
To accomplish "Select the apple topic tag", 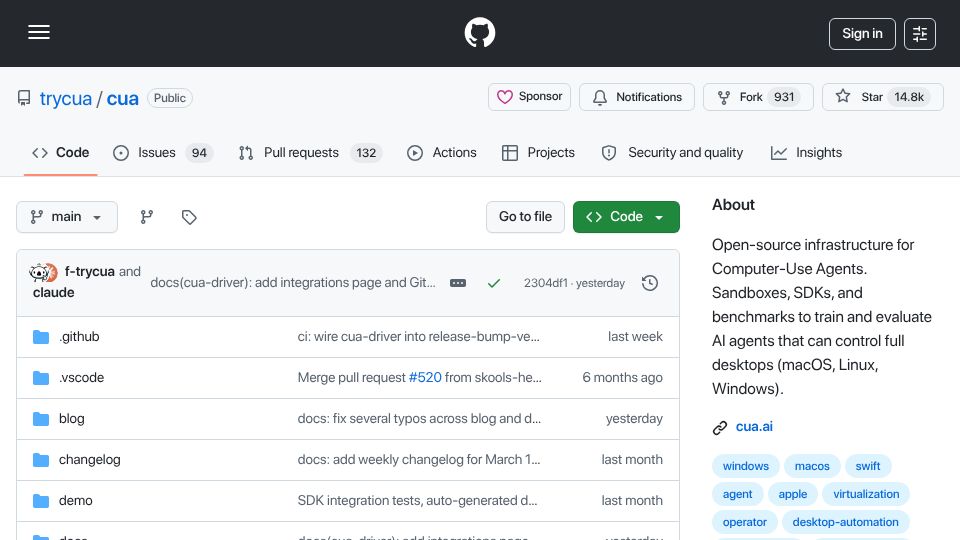I will (792, 494).
